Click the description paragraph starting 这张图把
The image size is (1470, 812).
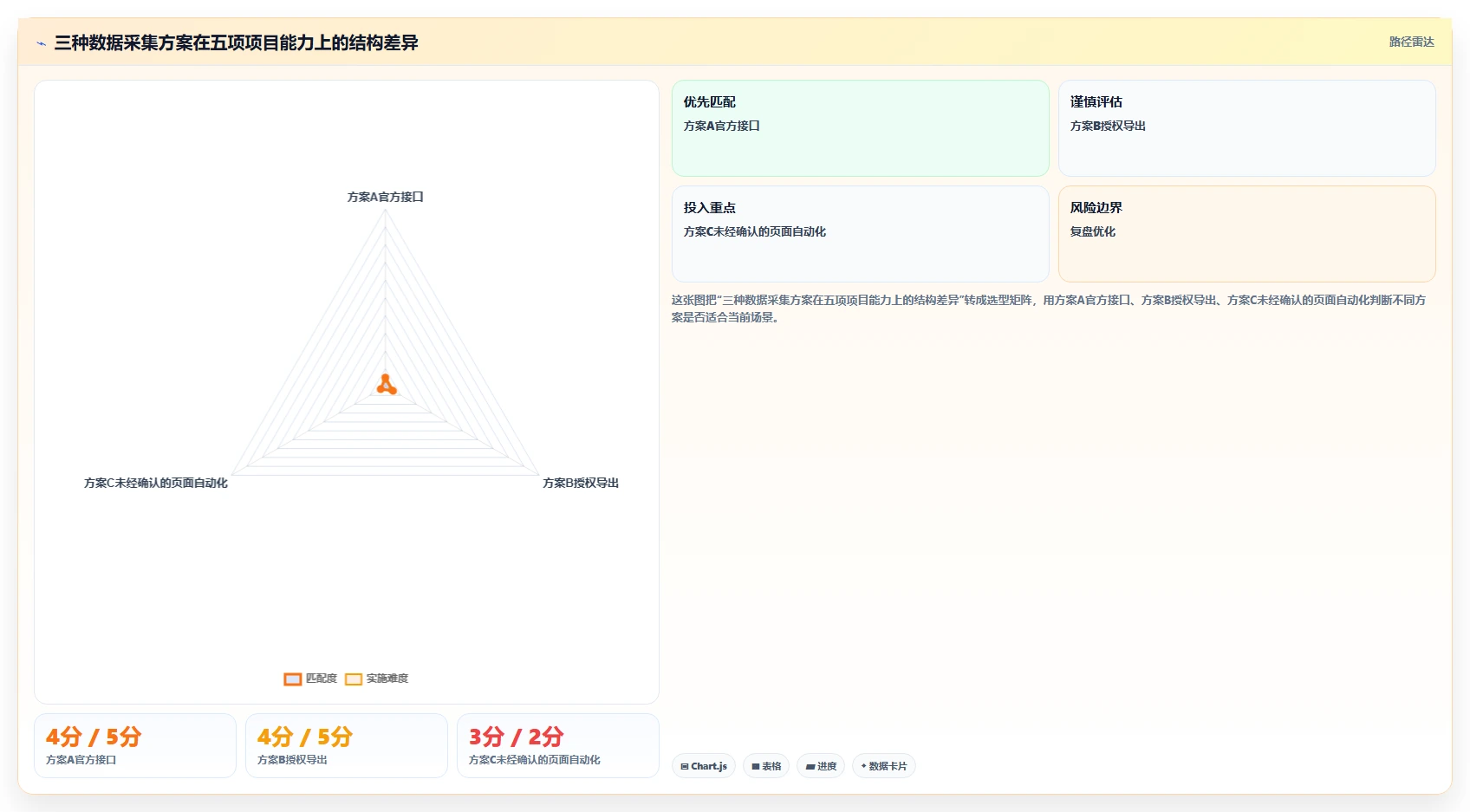click(1049, 309)
